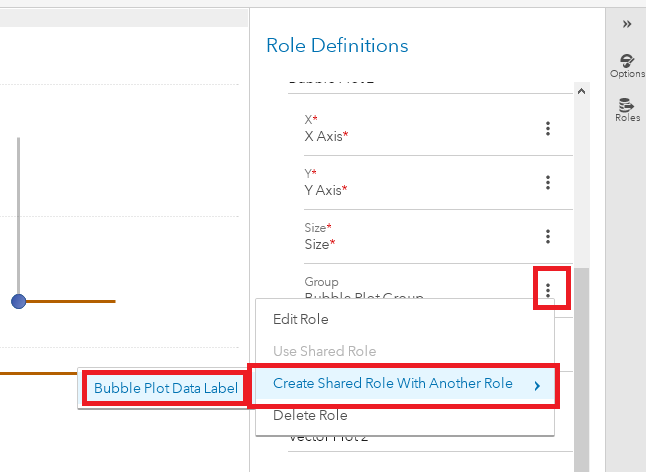This screenshot has width=646, height=472.
Task: Open the Y Axis role three-dot menu
Action: [548, 182]
